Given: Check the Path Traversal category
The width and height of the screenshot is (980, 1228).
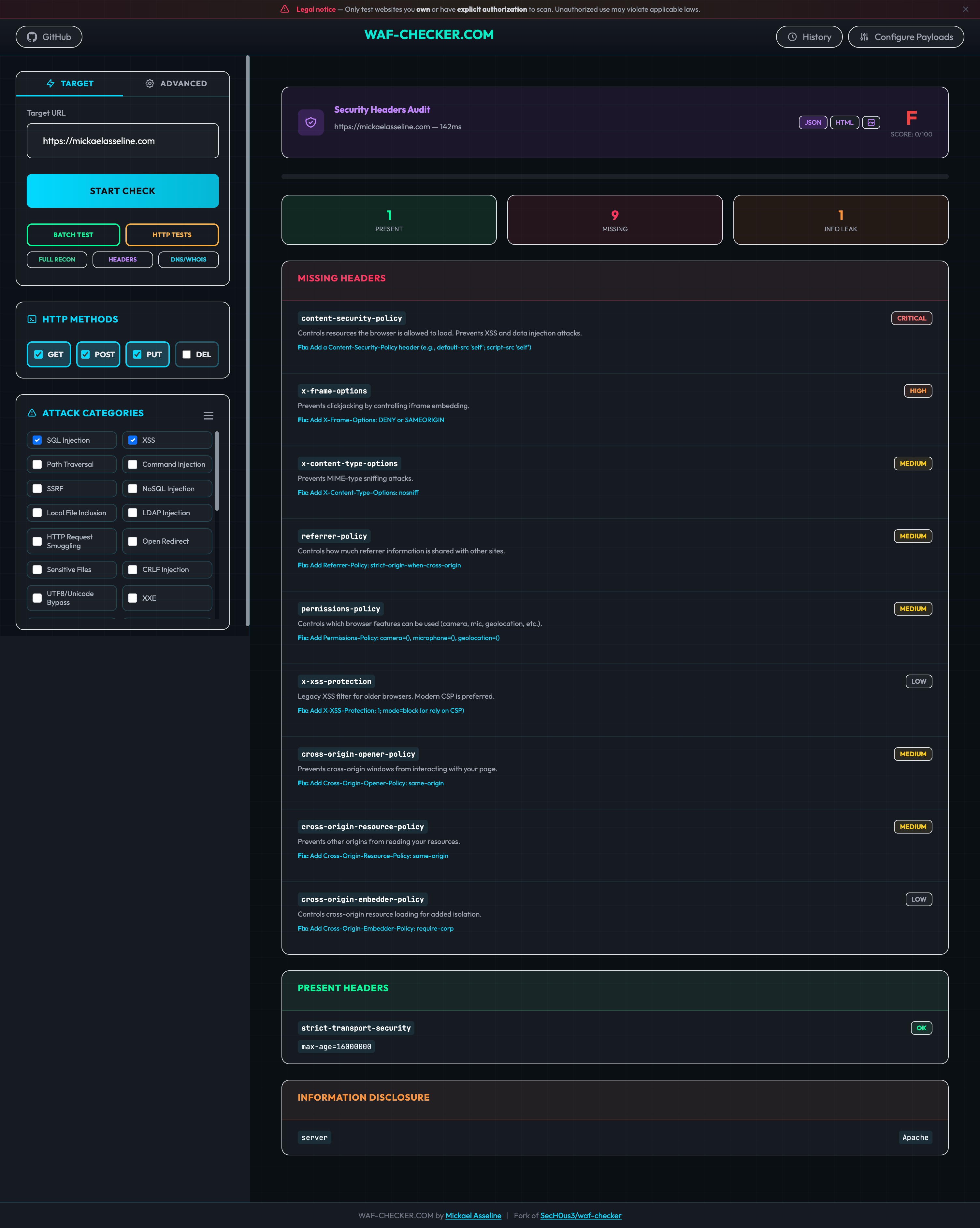Looking at the screenshot, I should pyautogui.click(x=37, y=464).
